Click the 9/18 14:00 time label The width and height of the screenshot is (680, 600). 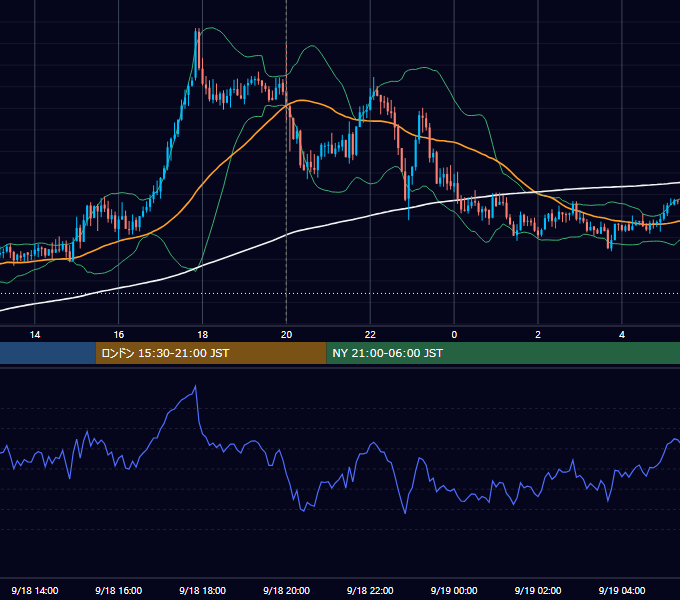click(35, 590)
